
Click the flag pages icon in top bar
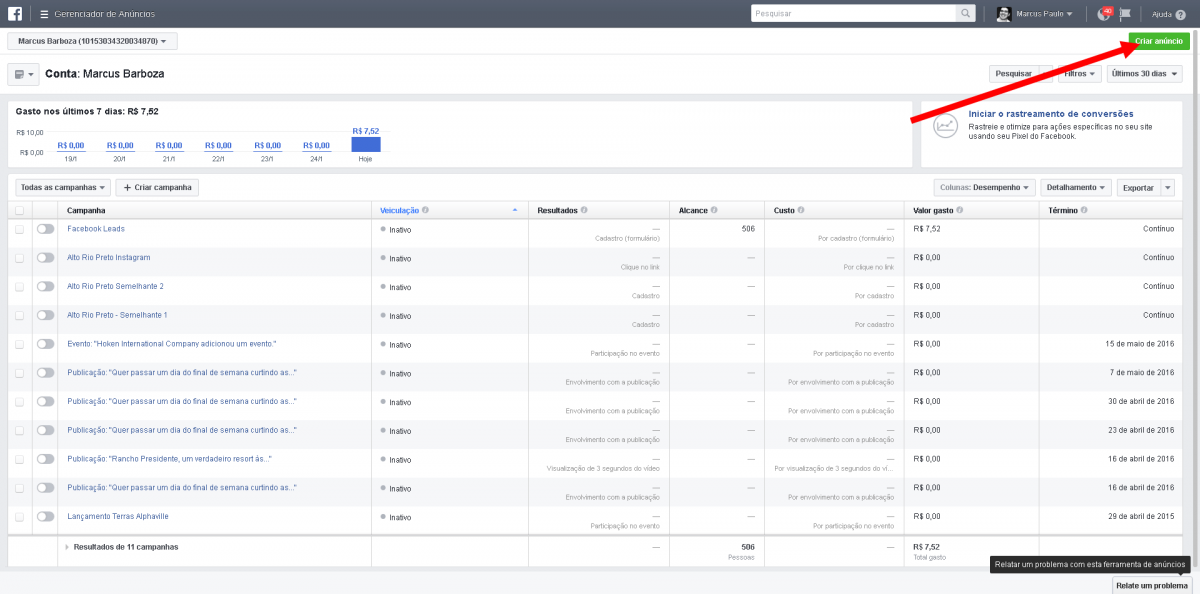point(1125,14)
